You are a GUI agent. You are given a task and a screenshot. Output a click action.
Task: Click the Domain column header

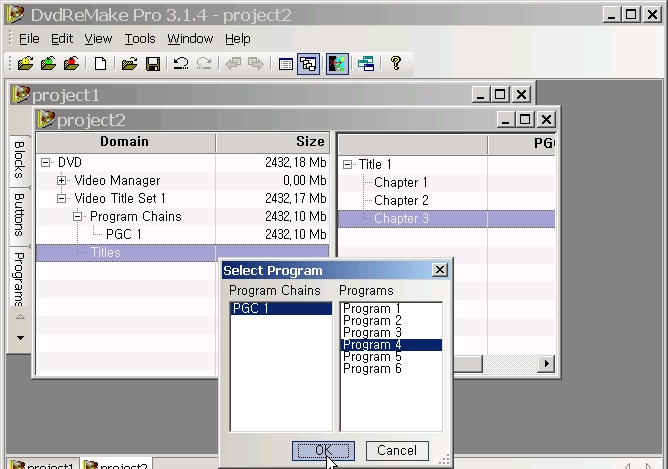pos(126,142)
